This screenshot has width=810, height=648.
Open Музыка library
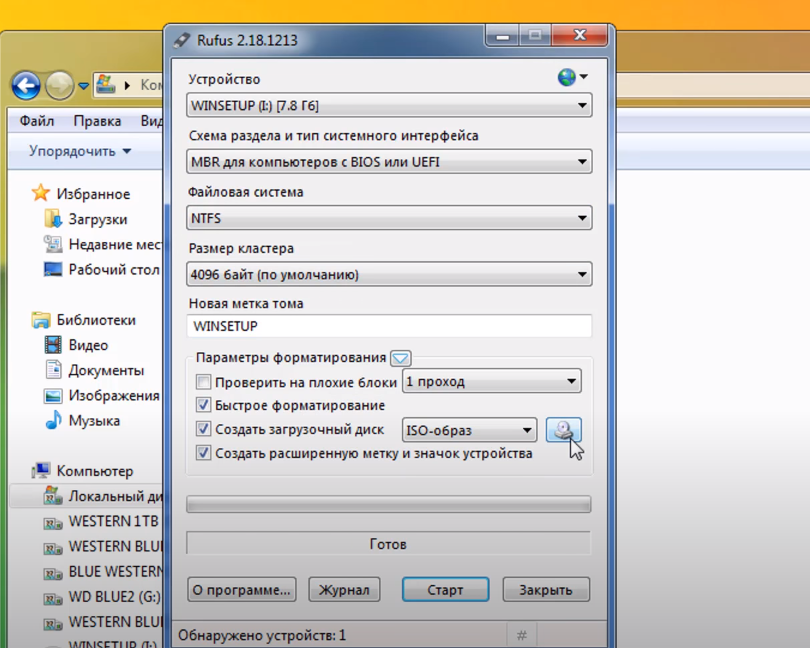tap(83, 421)
